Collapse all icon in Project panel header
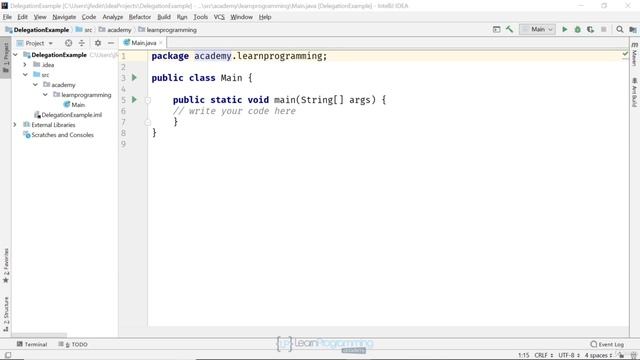 (82, 43)
